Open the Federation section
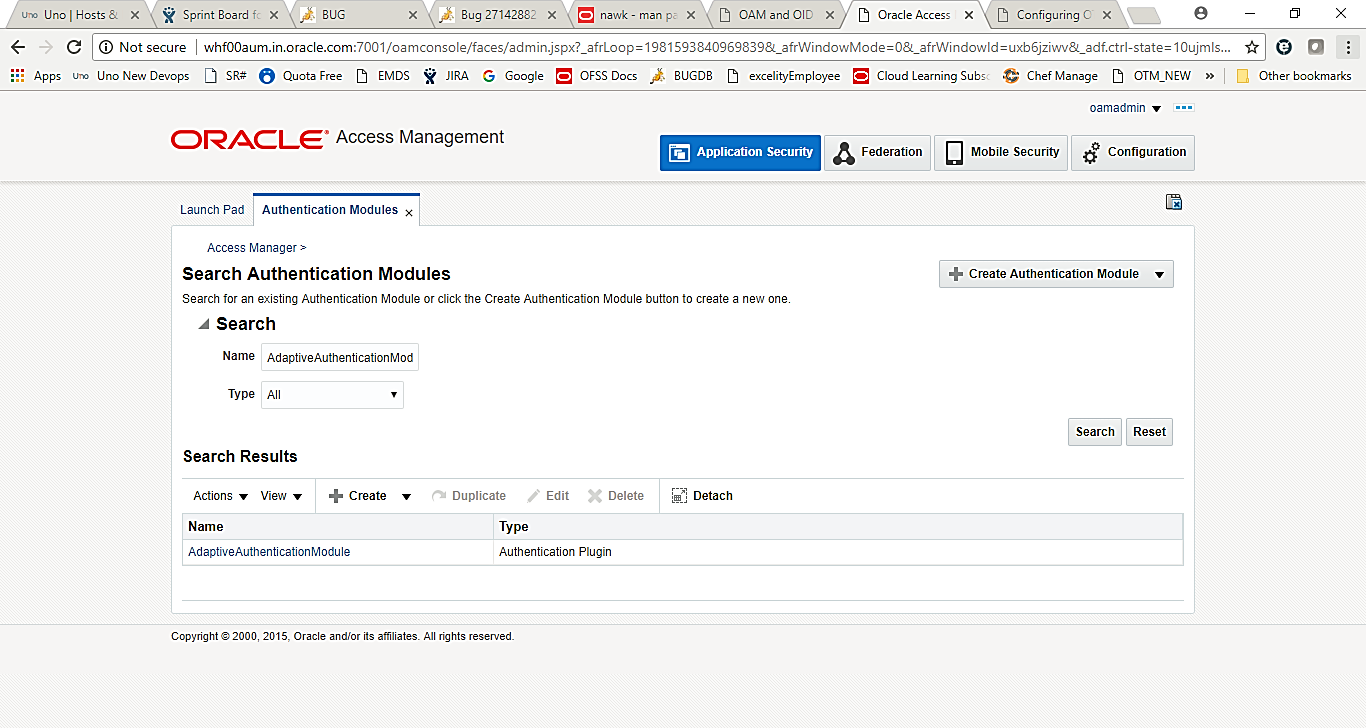The height and width of the screenshot is (728, 1366). [877, 152]
